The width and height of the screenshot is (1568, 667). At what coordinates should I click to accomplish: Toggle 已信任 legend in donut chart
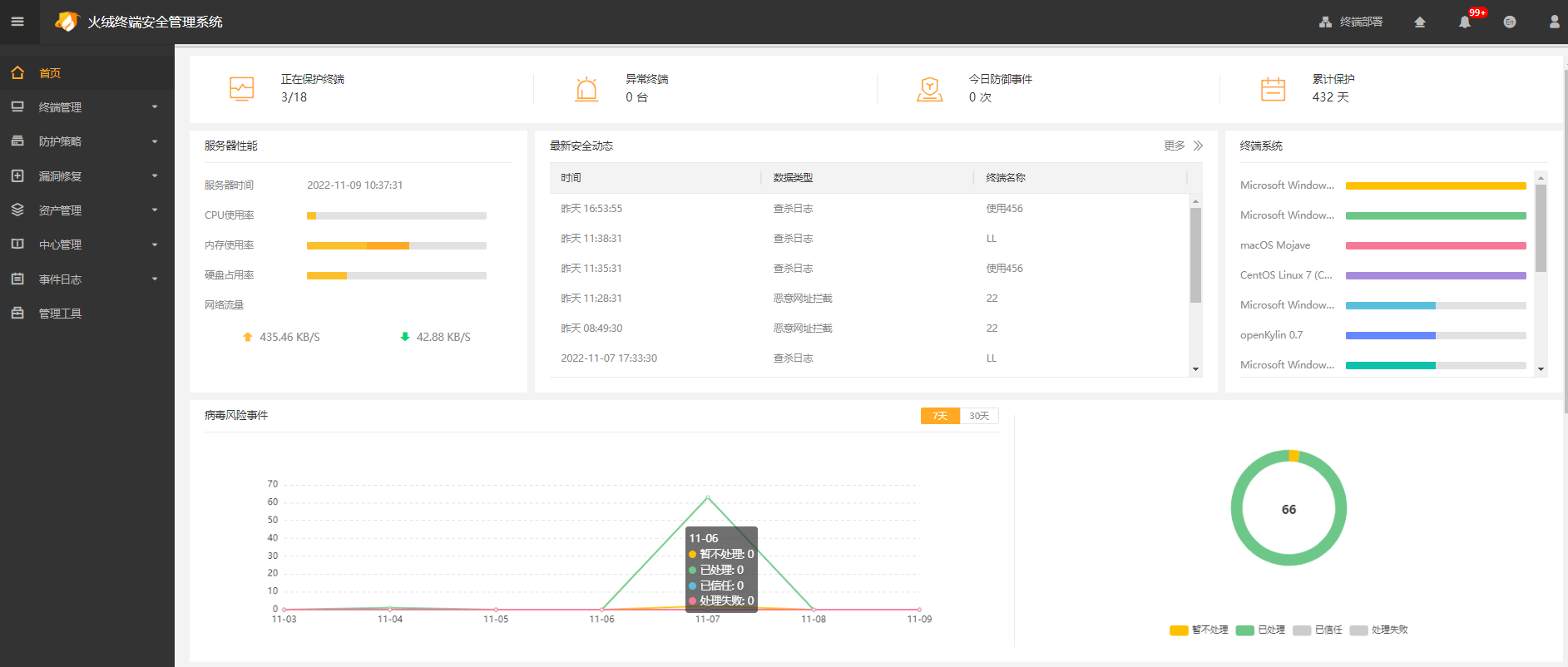[1318, 630]
